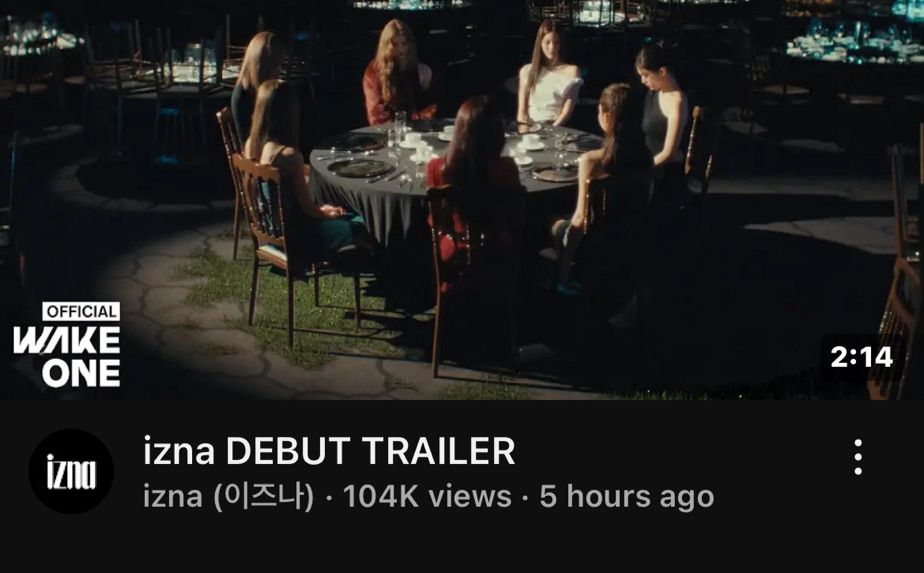Click the 104K views count text
This screenshot has height=573, width=924.
tap(427, 496)
